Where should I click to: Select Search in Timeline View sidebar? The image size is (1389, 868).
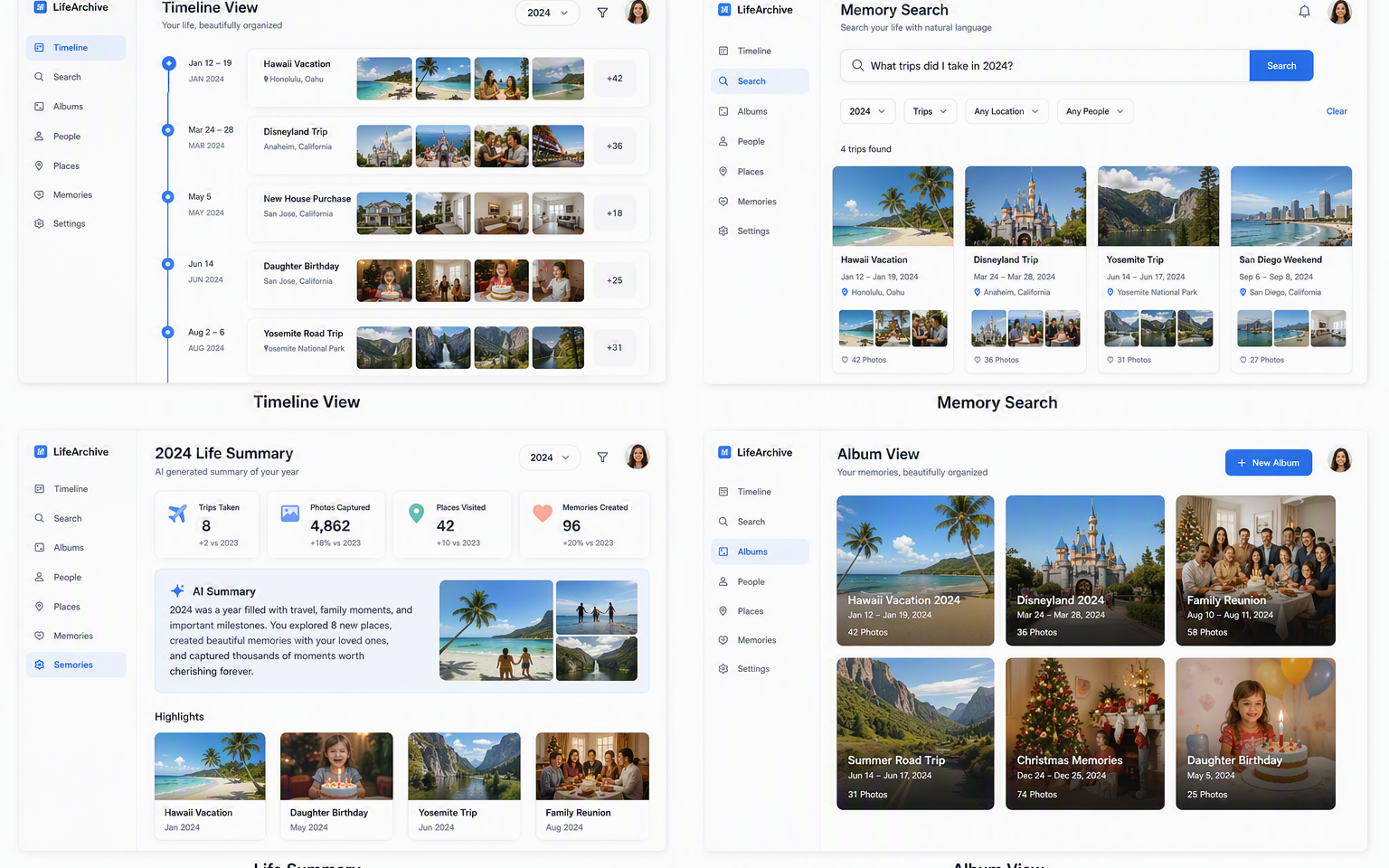tap(76, 77)
